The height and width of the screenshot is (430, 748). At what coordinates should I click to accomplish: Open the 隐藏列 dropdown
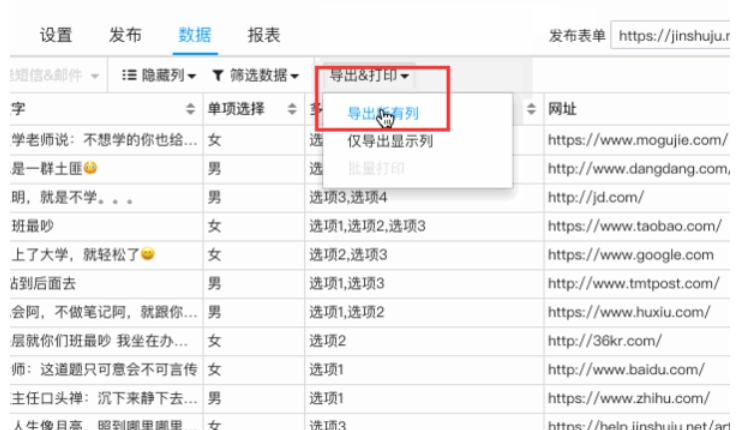point(159,75)
